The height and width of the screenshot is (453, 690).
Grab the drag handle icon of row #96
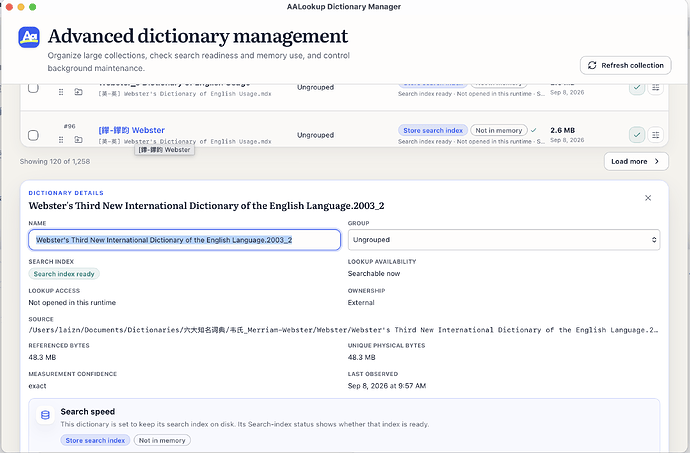coord(61,140)
